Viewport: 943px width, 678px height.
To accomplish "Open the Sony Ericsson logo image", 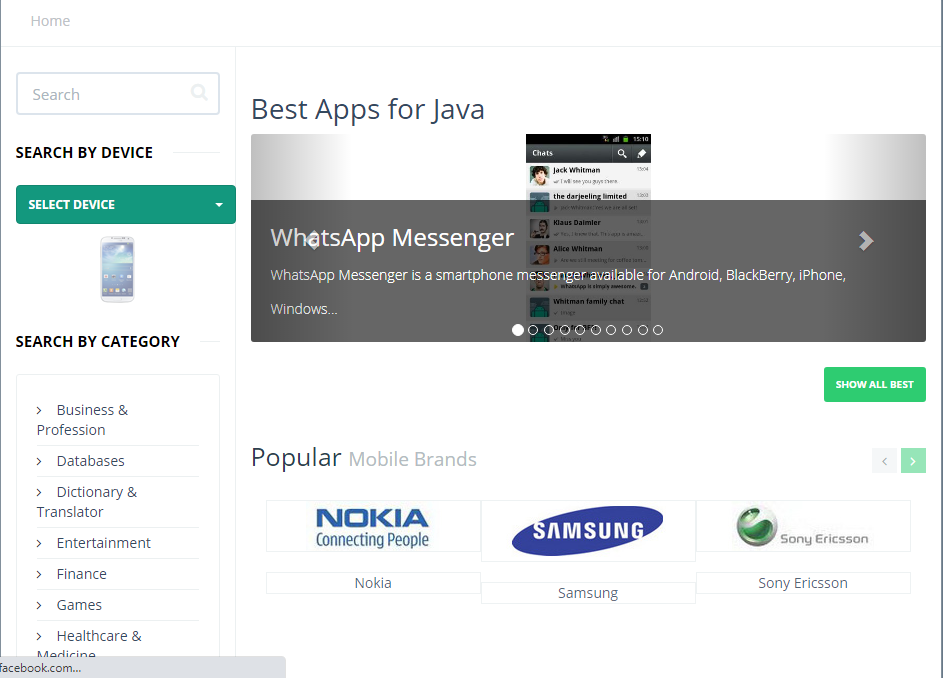I will point(803,526).
